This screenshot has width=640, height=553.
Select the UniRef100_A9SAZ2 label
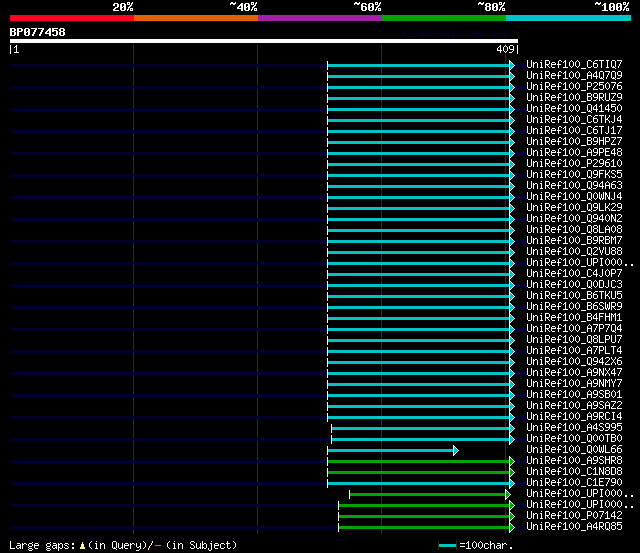(574, 406)
